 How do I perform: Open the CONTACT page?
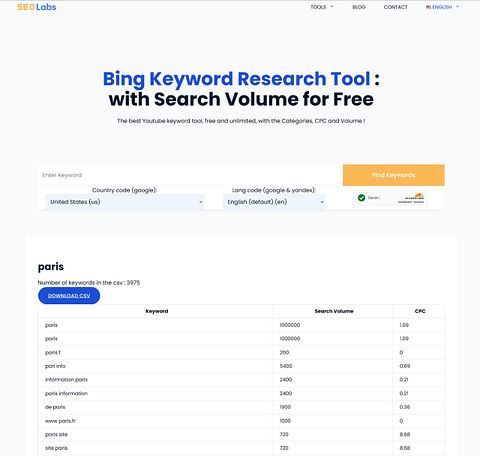pos(395,7)
